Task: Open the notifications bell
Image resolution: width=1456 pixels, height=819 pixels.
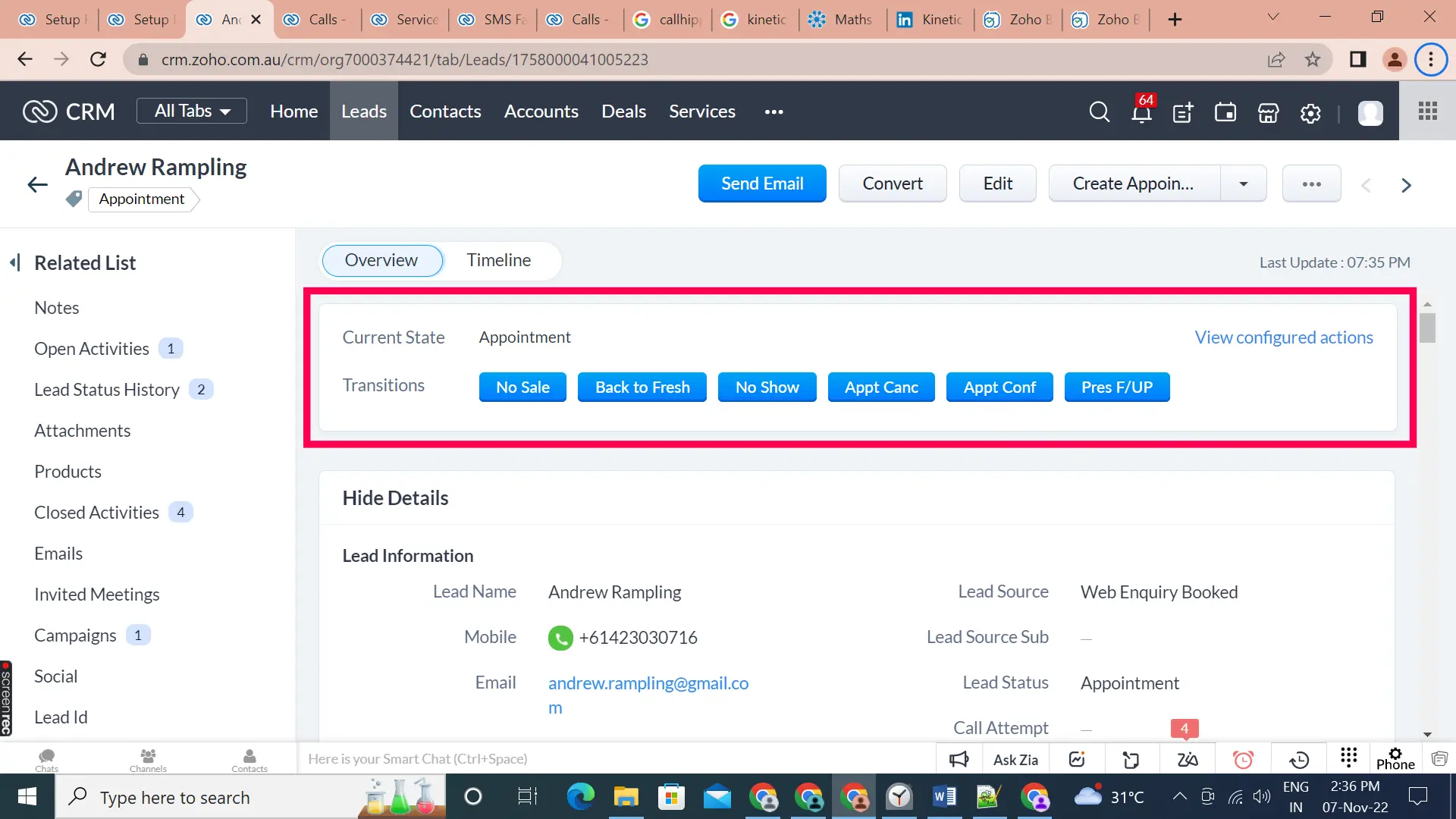Action: click(1141, 111)
